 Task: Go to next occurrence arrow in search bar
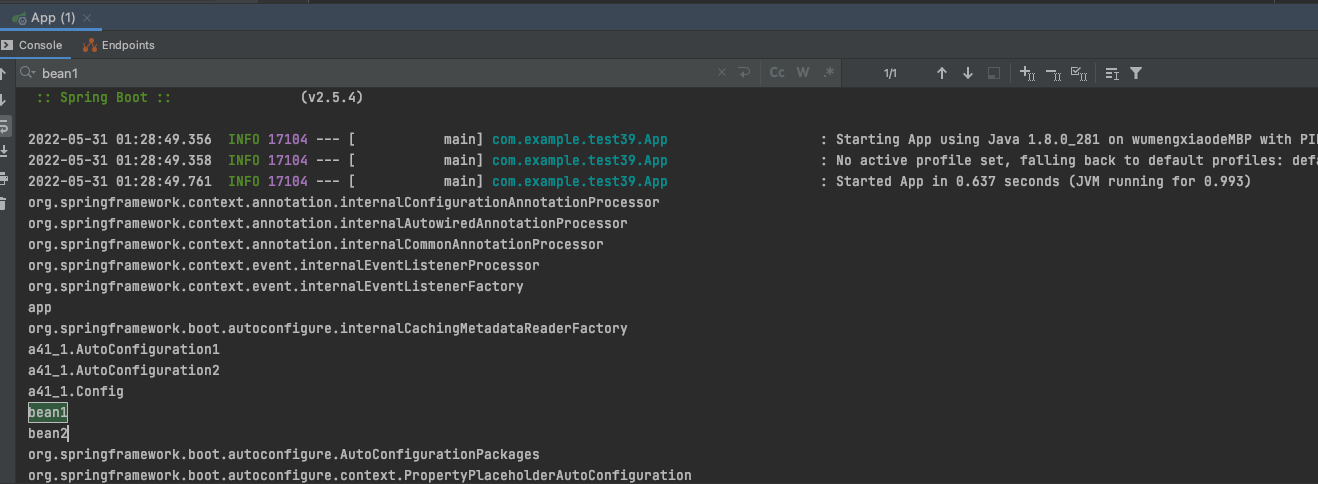pyautogui.click(x=967, y=73)
